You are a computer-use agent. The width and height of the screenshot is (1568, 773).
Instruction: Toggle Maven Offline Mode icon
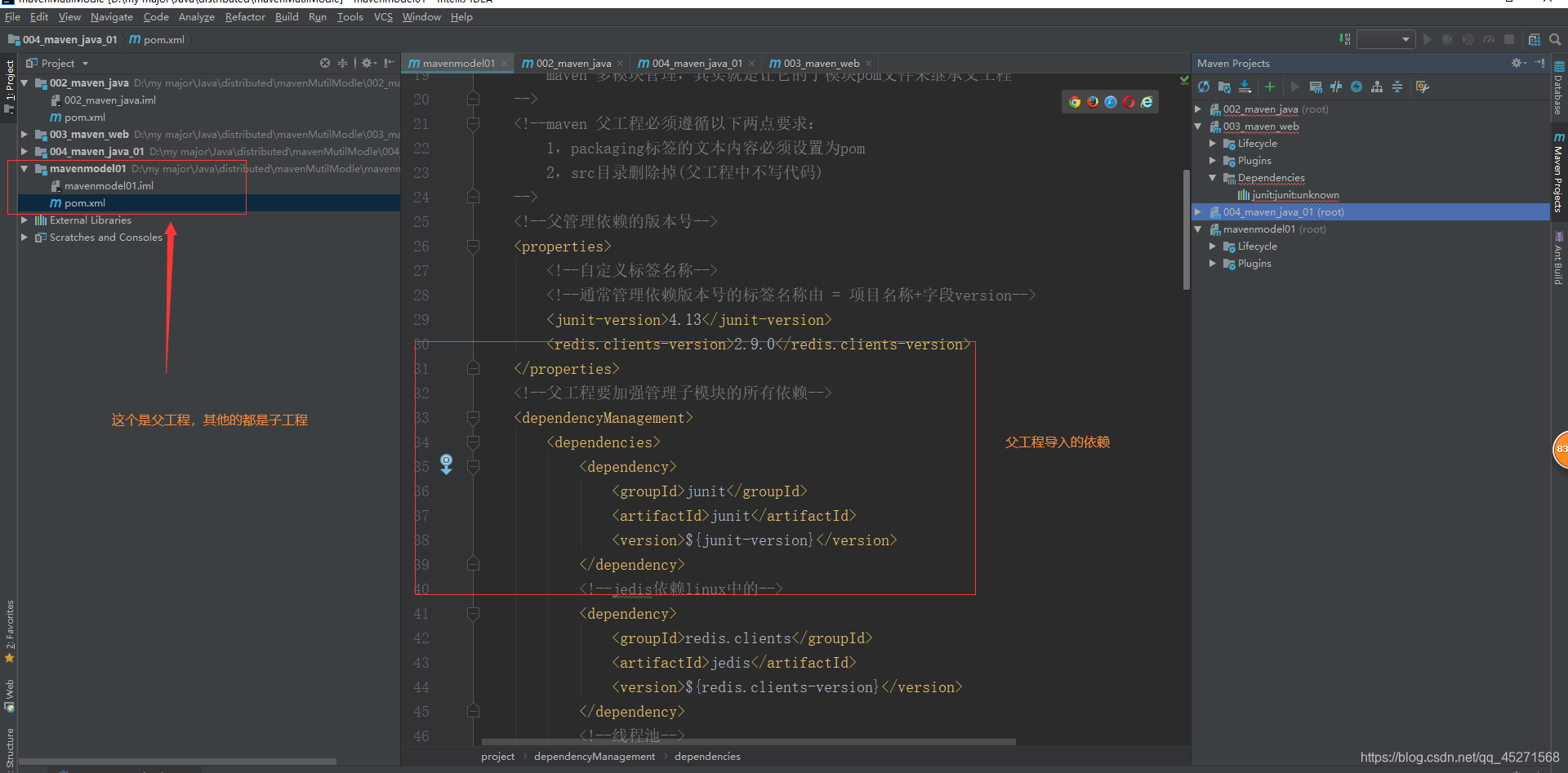[1336, 87]
